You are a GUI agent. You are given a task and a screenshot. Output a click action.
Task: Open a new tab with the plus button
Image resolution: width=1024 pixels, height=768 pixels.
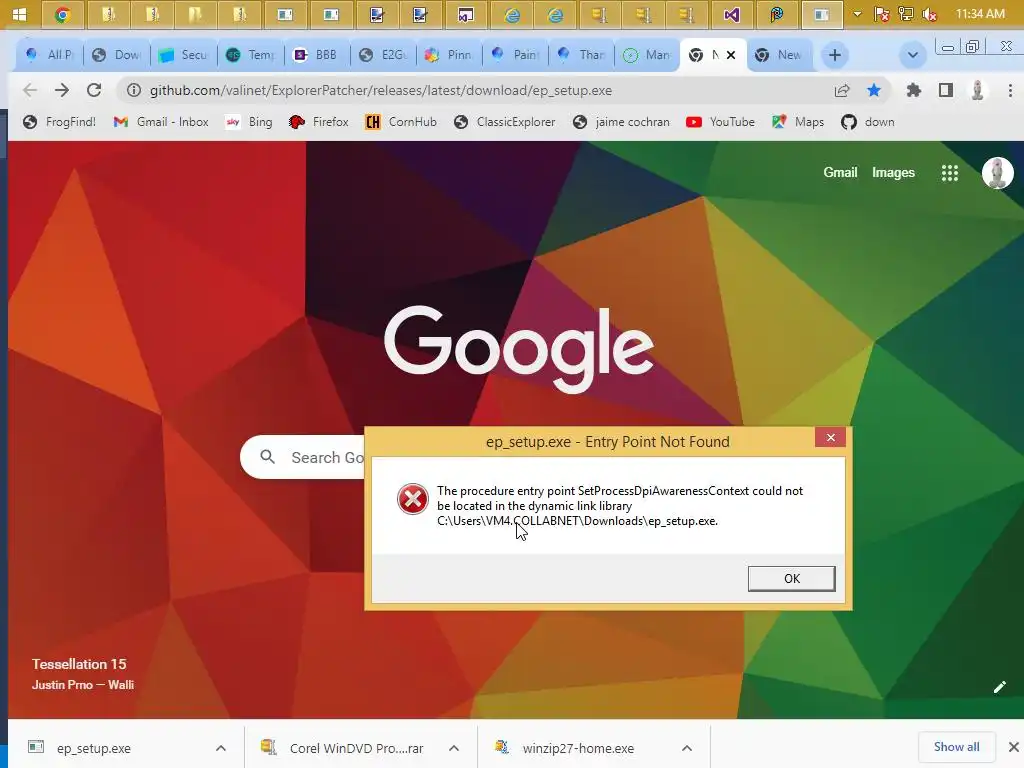[x=835, y=55]
